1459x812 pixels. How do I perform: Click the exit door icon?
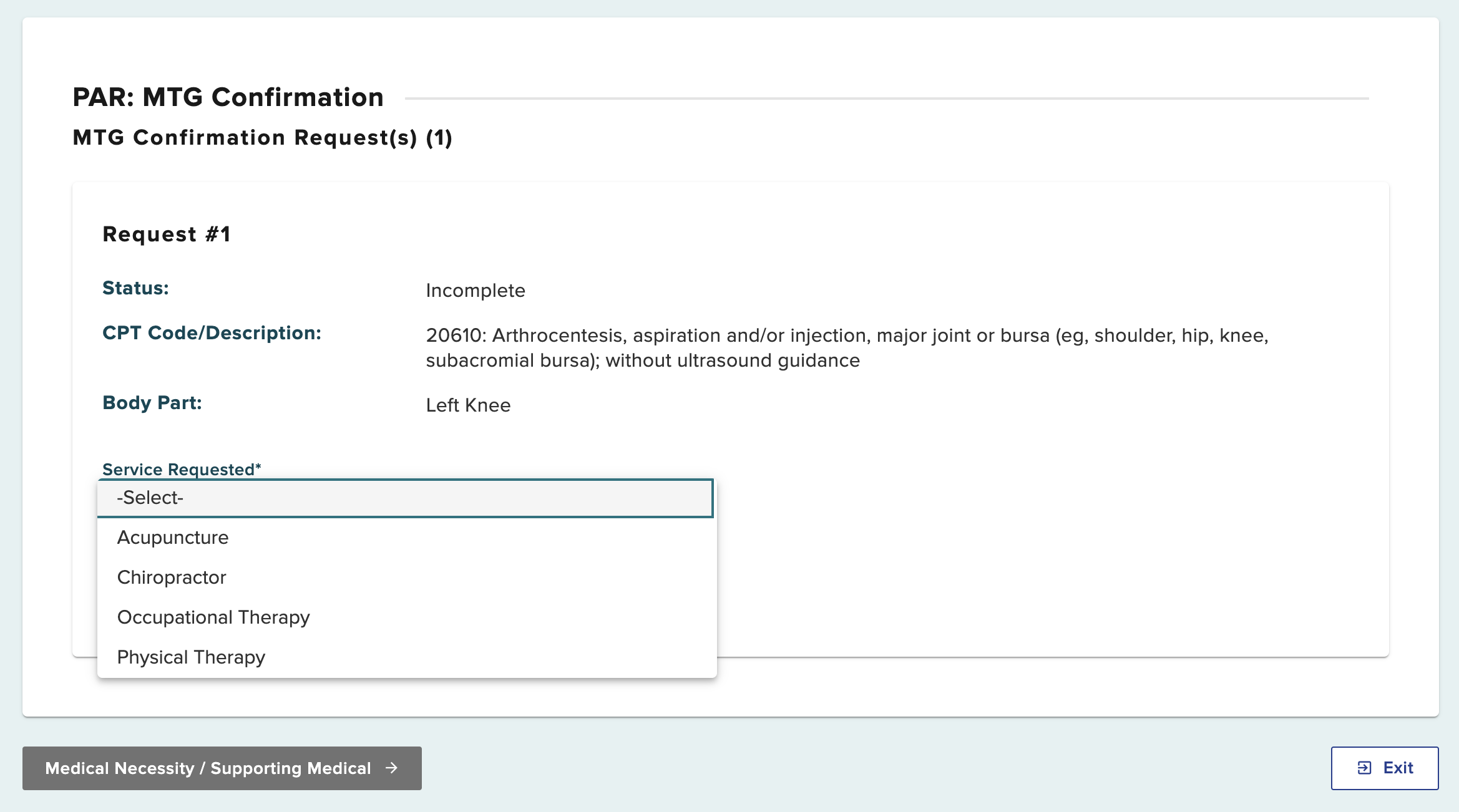click(1365, 768)
